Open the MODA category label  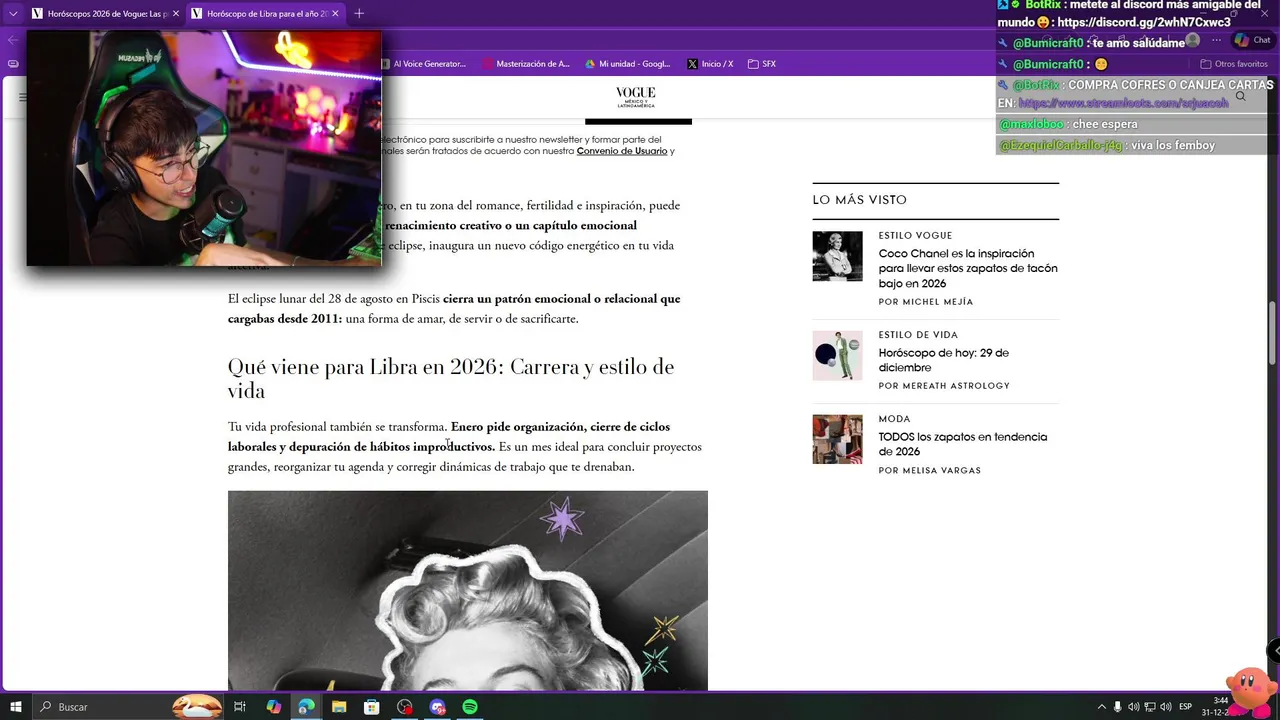coord(895,419)
